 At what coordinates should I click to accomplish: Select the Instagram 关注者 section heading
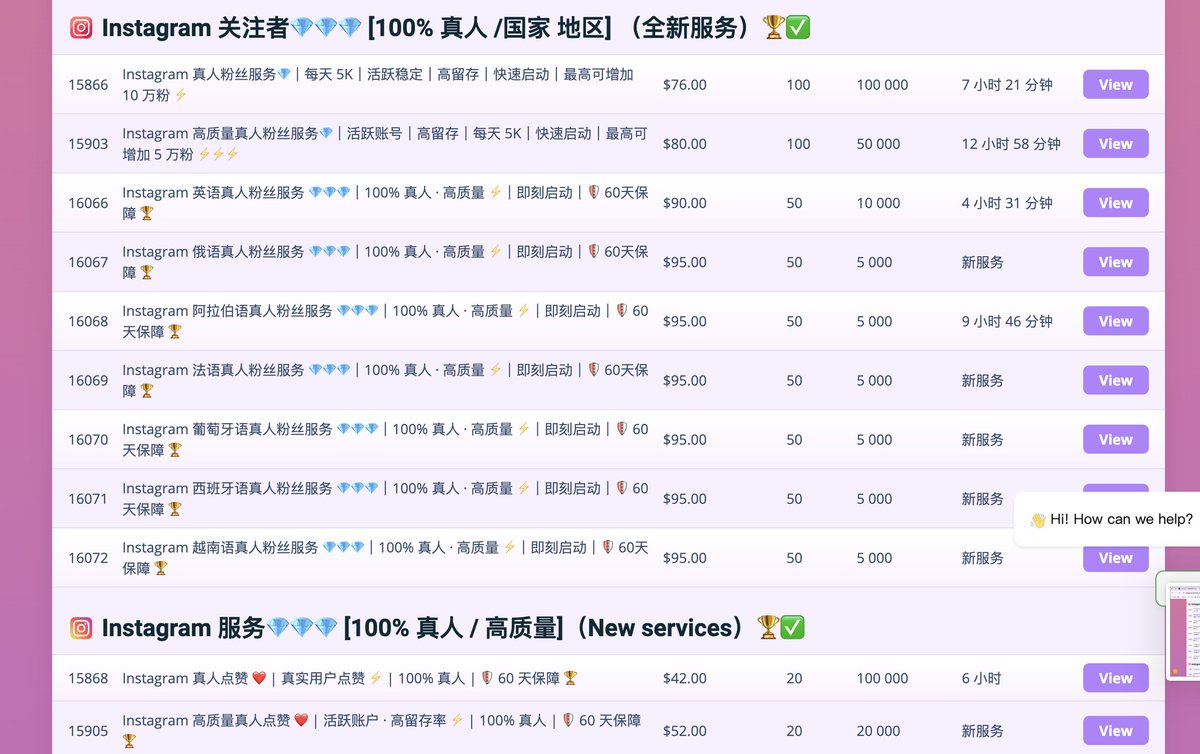pos(440,28)
